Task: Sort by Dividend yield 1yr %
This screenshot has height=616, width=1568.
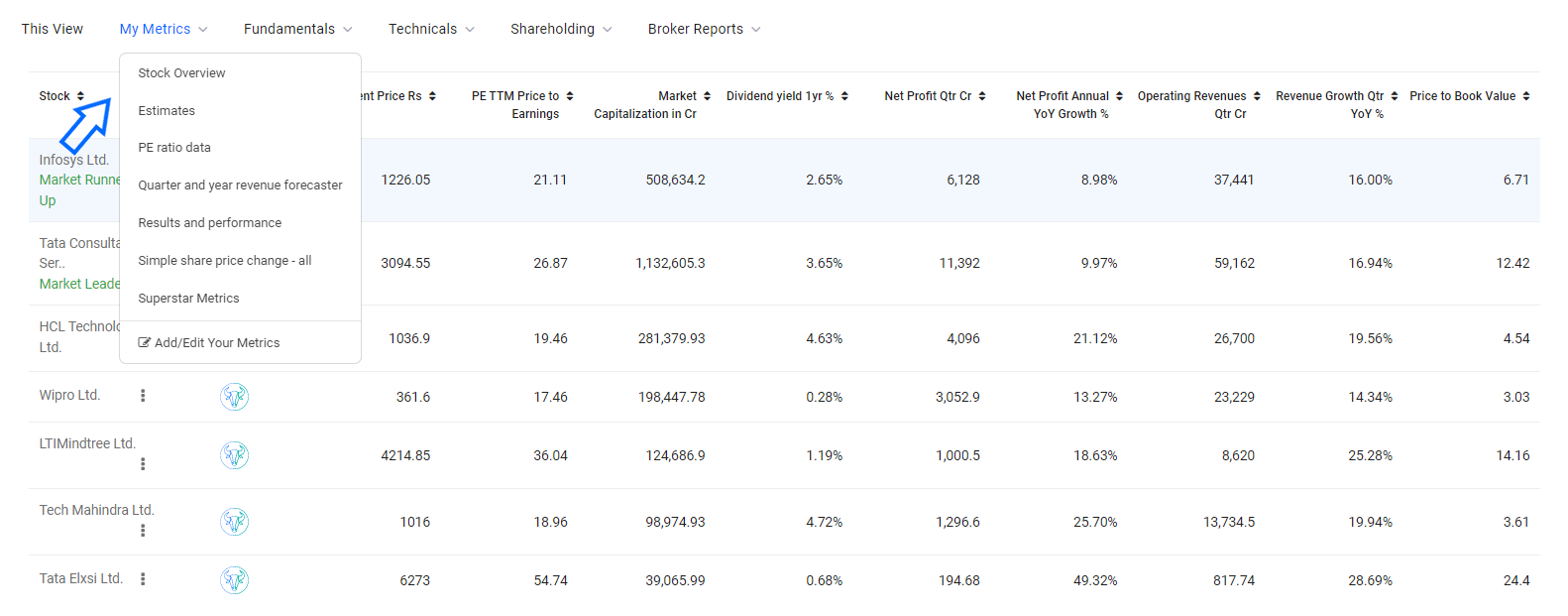Action: 844,96
